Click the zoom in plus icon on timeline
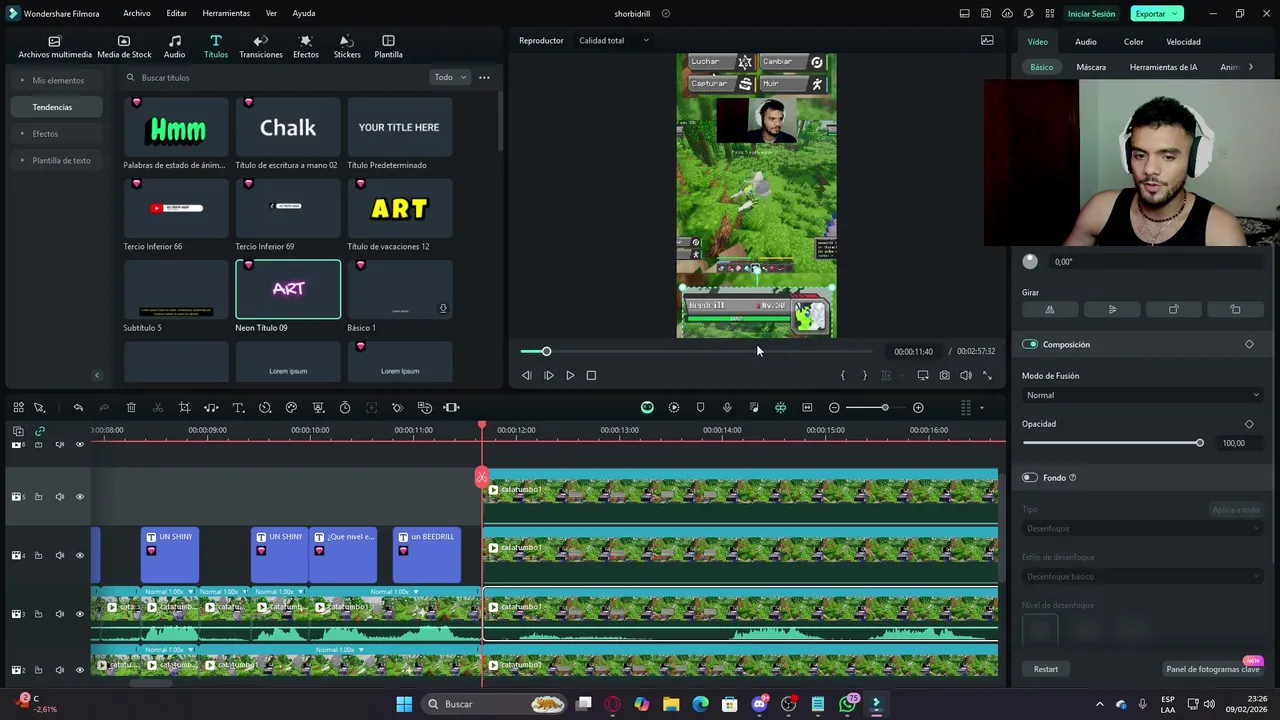 click(918, 408)
